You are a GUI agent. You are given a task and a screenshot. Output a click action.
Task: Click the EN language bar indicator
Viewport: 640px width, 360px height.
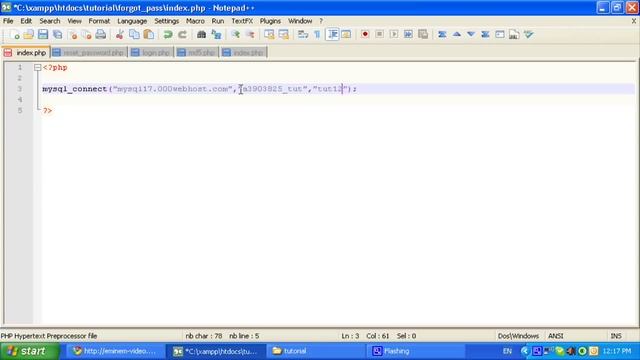507,351
